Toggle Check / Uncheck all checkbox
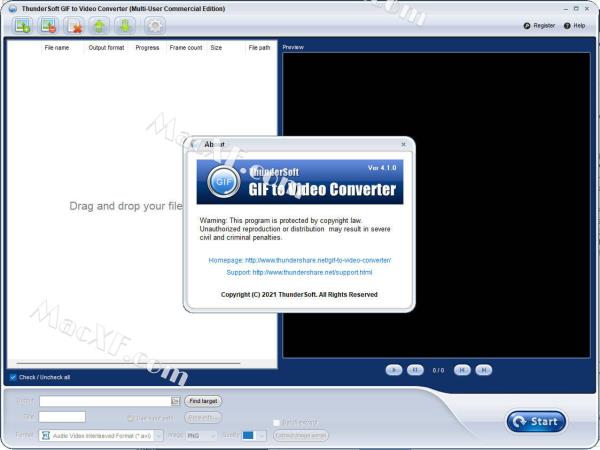This screenshot has width=600, height=450. point(13,377)
